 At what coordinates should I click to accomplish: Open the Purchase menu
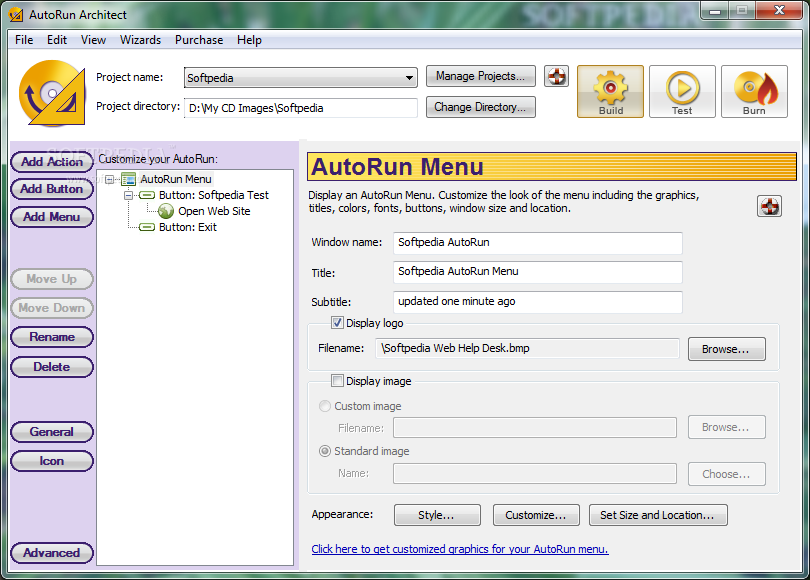[x=199, y=40]
